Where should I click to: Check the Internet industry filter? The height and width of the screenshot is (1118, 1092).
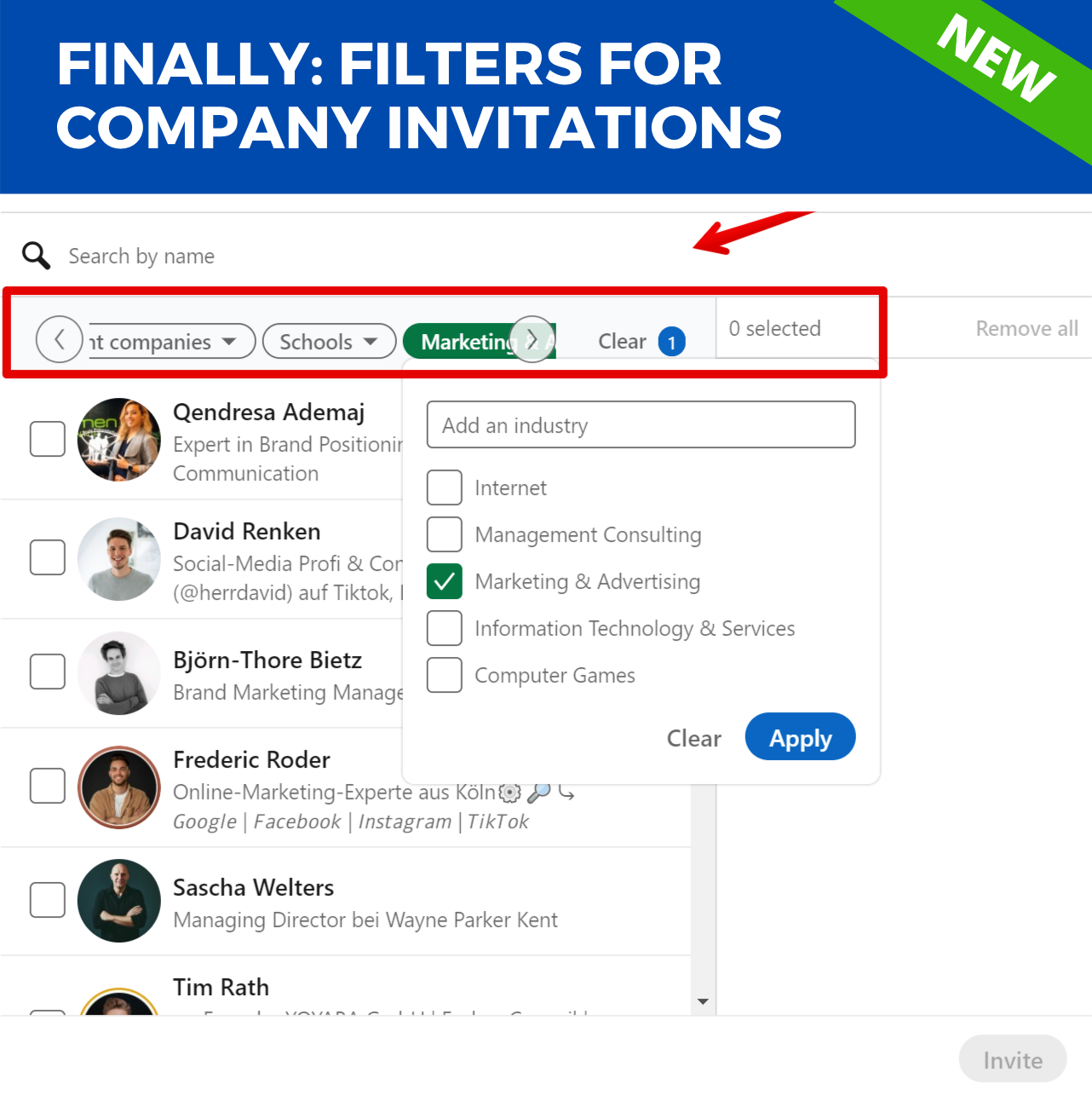click(x=444, y=487)
